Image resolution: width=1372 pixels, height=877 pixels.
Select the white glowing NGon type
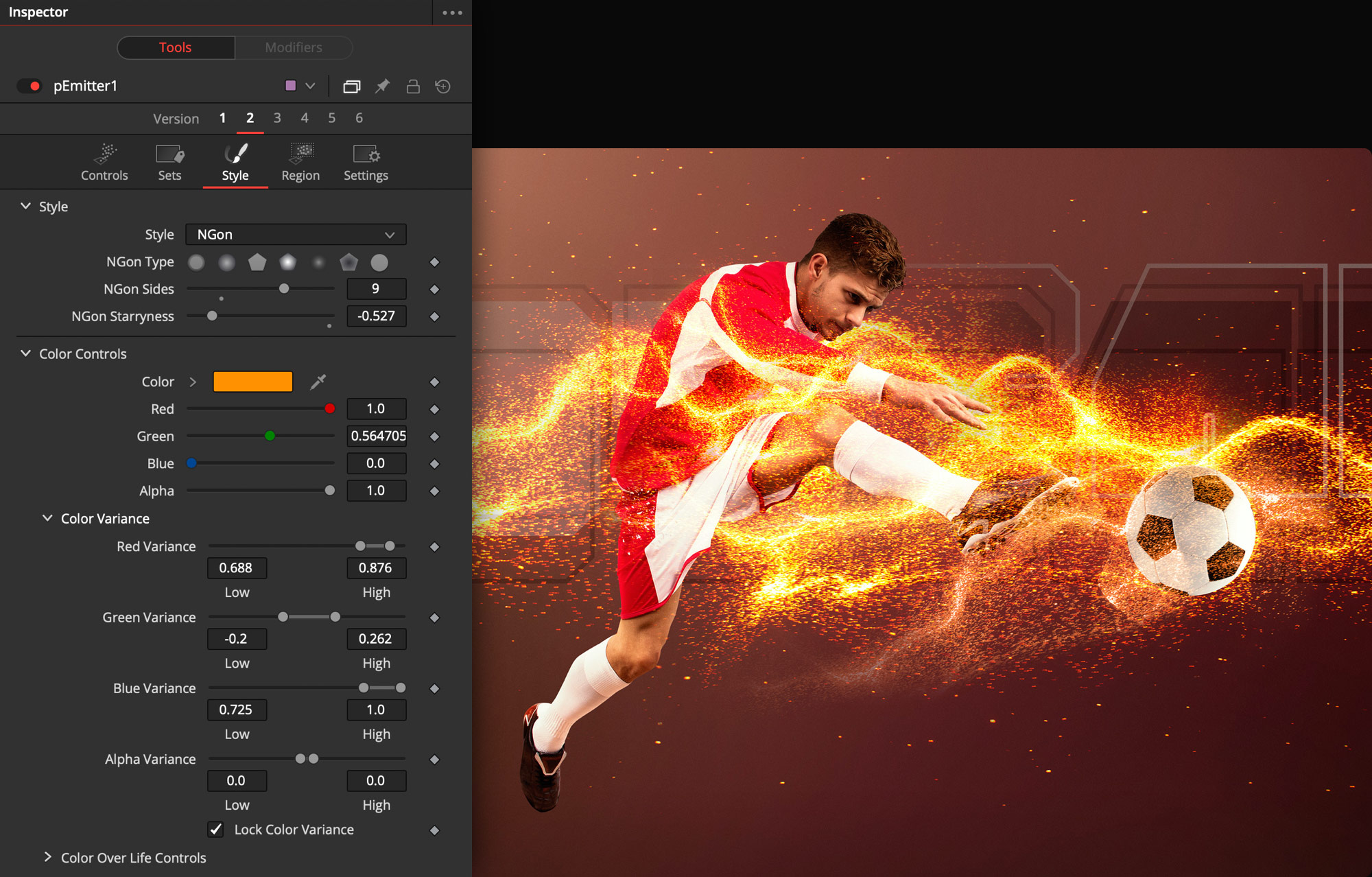[x=288, y=262]
